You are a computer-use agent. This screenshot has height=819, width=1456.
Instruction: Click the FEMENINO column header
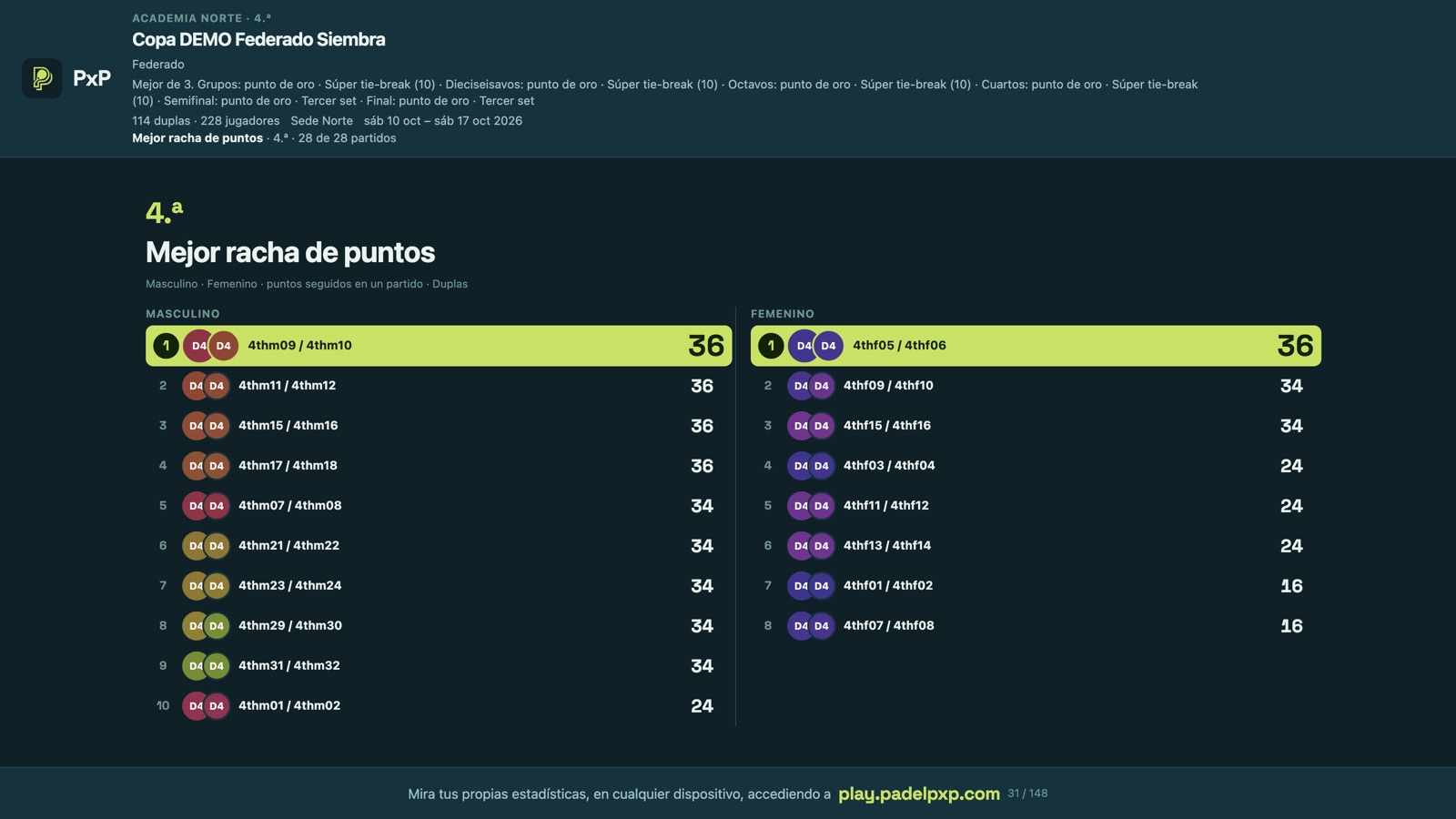(x=783, y=314)
